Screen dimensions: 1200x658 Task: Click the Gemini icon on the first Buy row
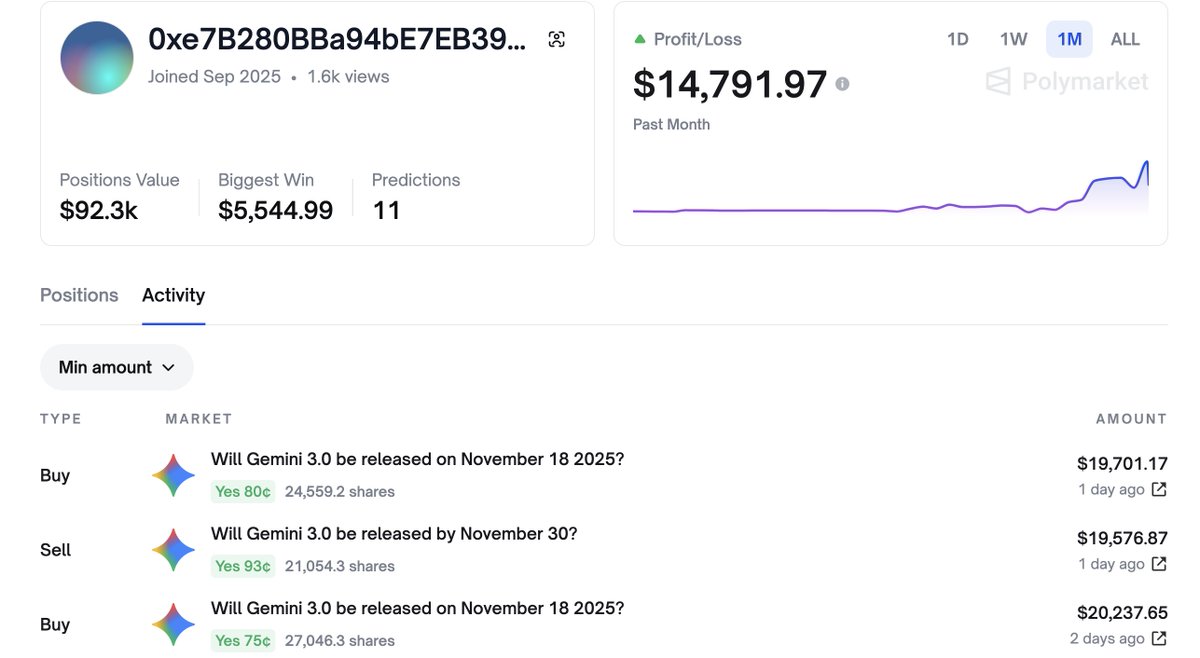[174, 475]
